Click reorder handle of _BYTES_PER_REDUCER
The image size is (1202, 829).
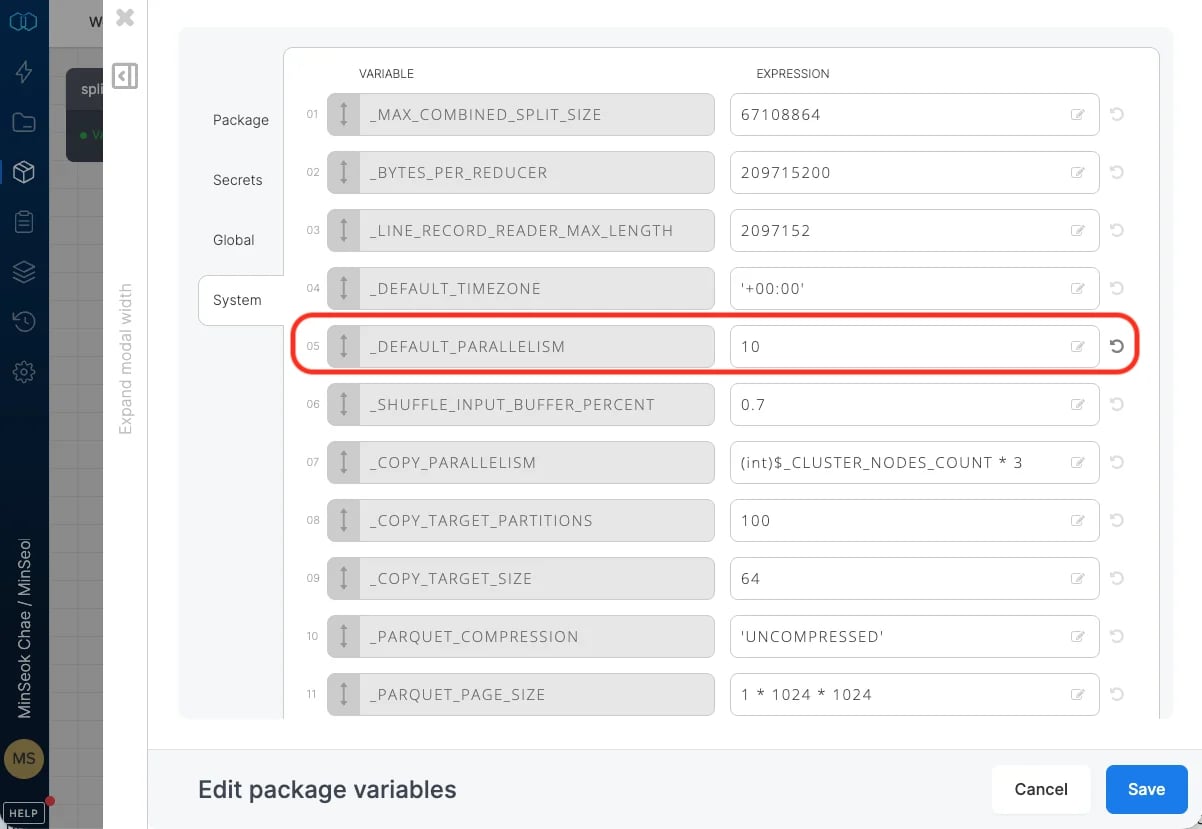coord(343,172)
